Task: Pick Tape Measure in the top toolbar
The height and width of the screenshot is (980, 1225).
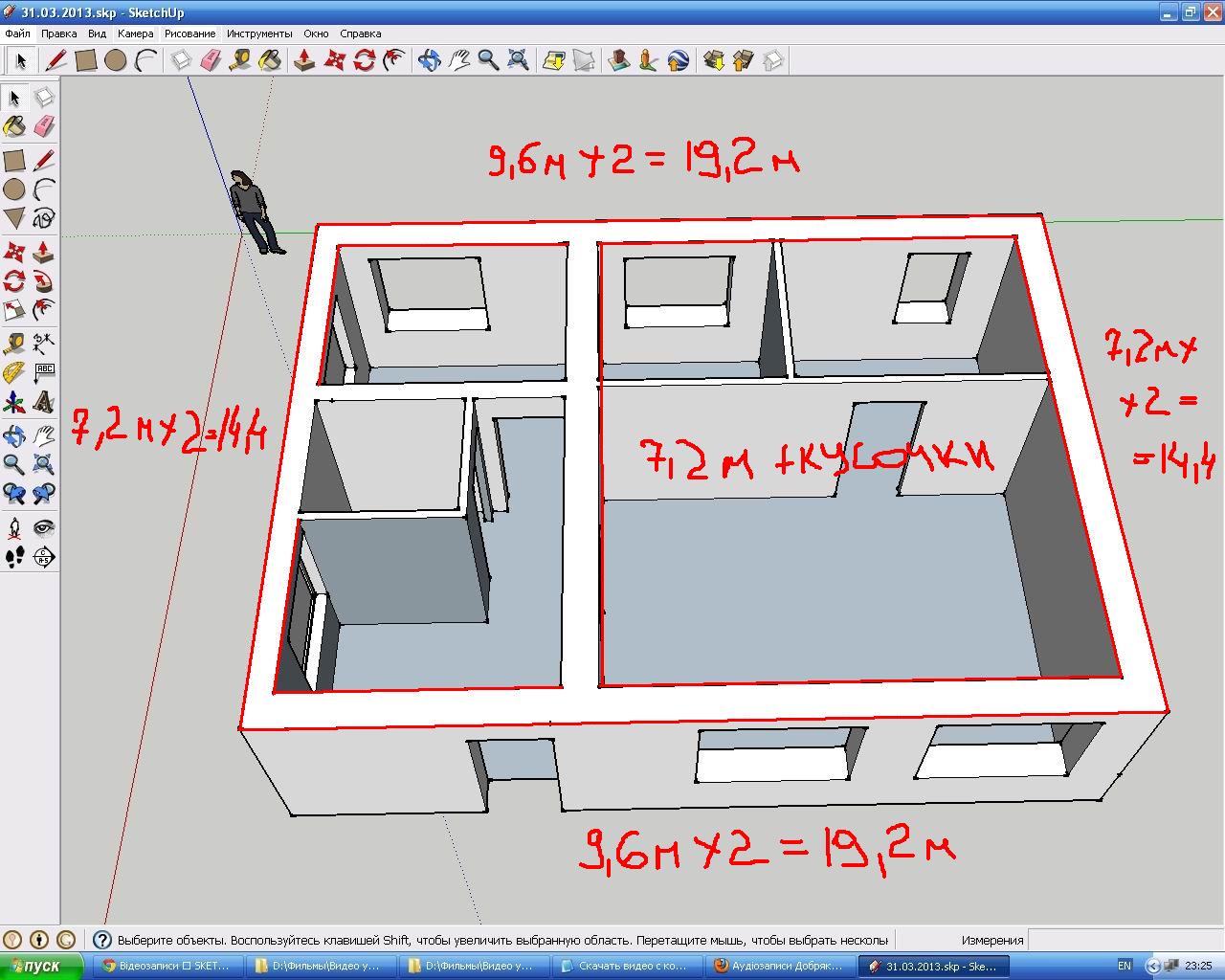Action: pos(240,61)
